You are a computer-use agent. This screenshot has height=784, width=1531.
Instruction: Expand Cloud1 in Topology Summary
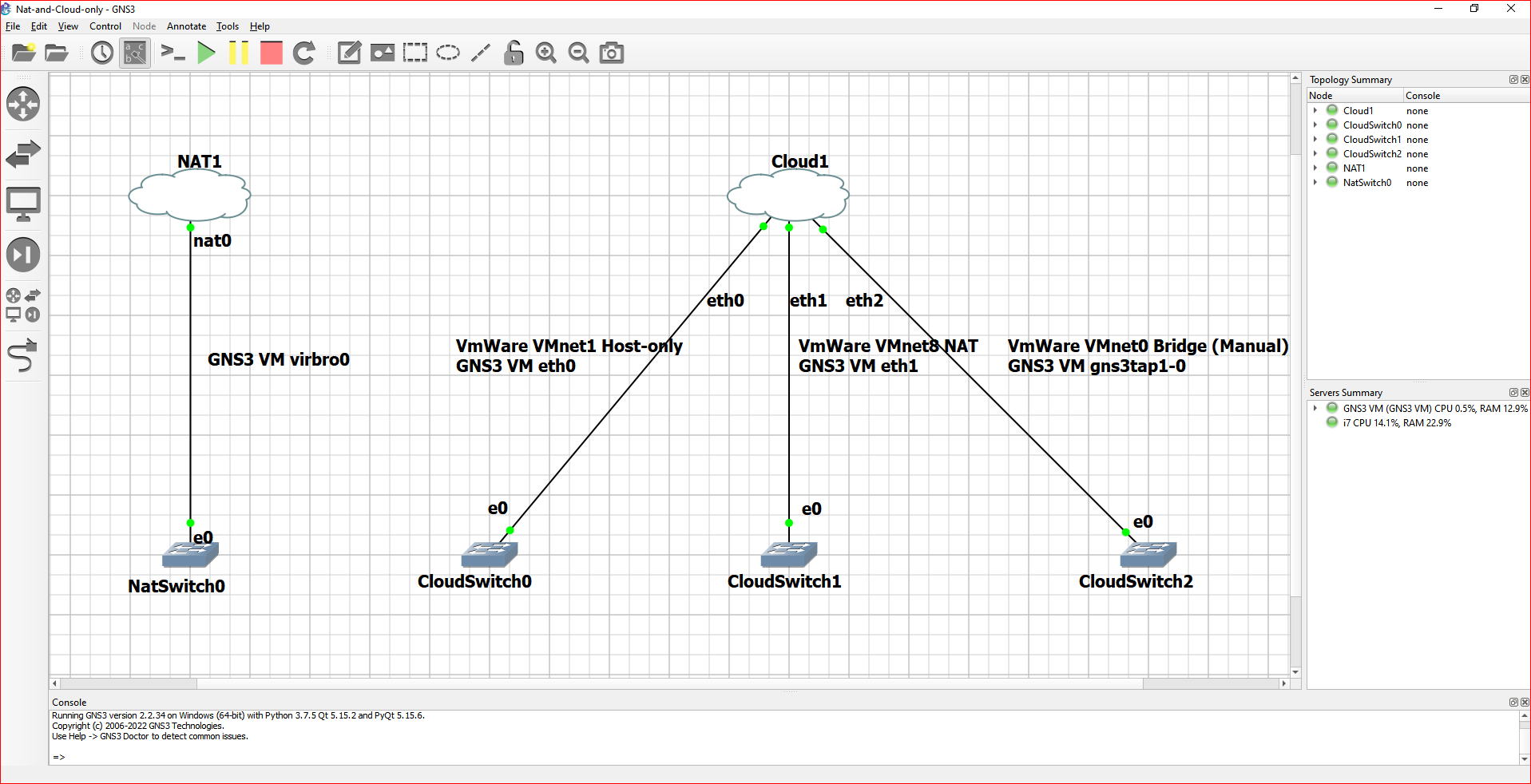pyautogui.click(x=1315, y=111)
